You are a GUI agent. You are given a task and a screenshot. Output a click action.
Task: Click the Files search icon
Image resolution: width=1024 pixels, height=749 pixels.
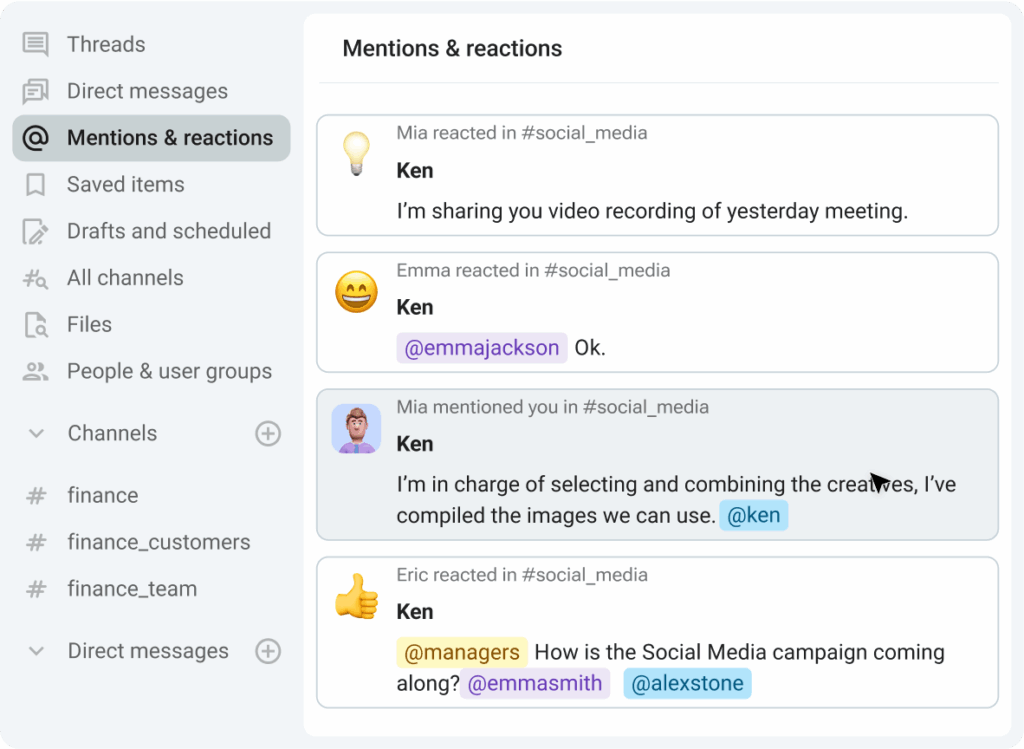[x=36, y=325]
